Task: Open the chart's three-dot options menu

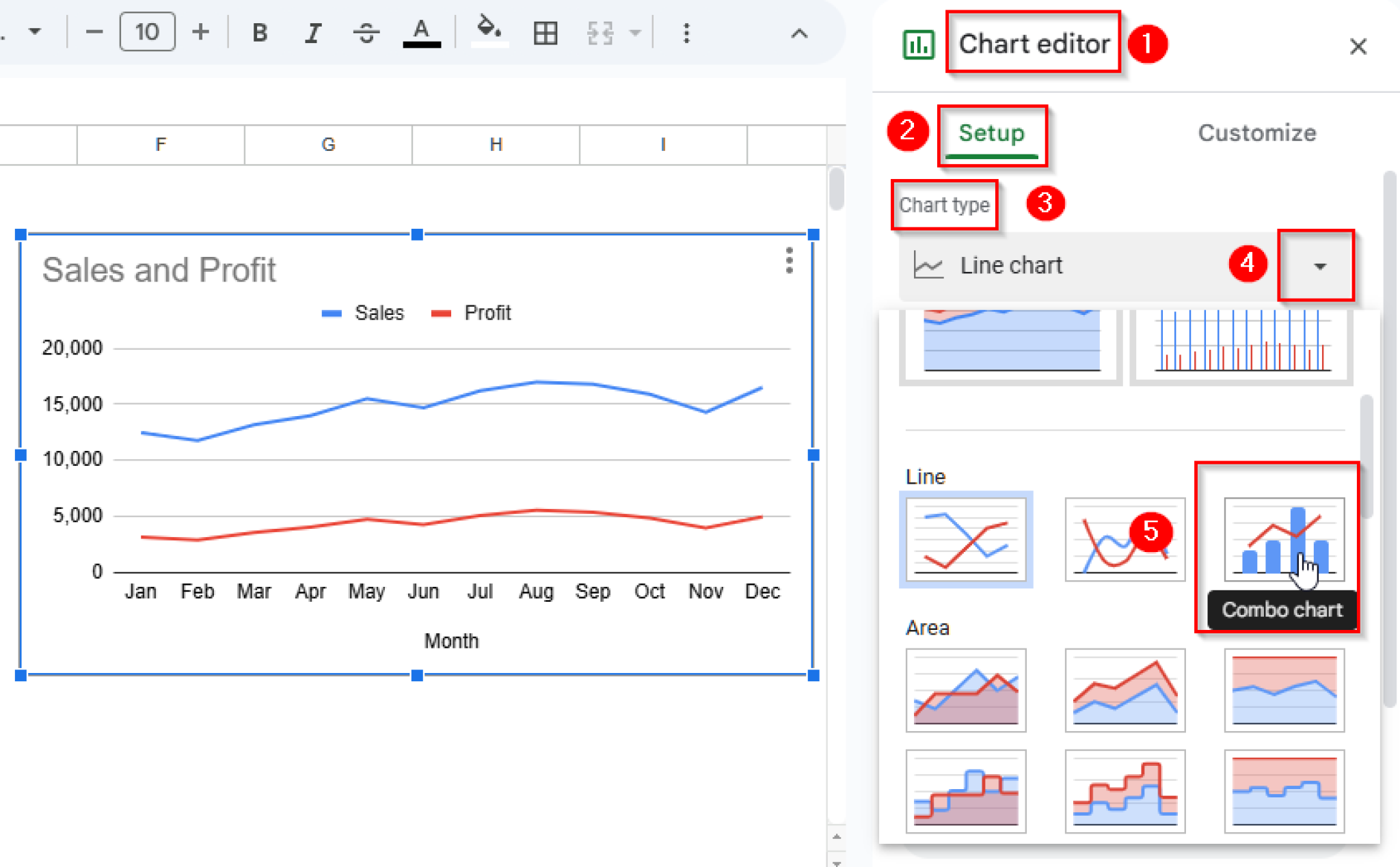Action: 789,262
